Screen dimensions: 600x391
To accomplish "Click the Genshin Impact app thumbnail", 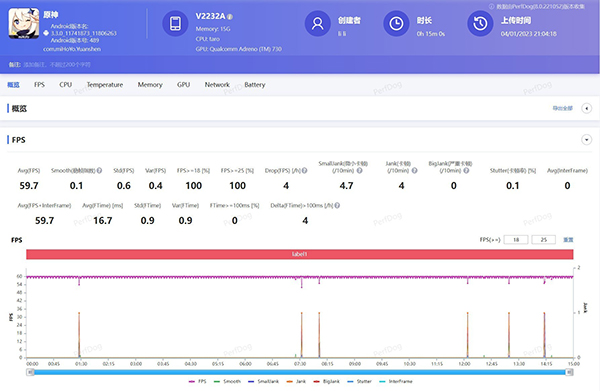I will click(x=24, y=23).
